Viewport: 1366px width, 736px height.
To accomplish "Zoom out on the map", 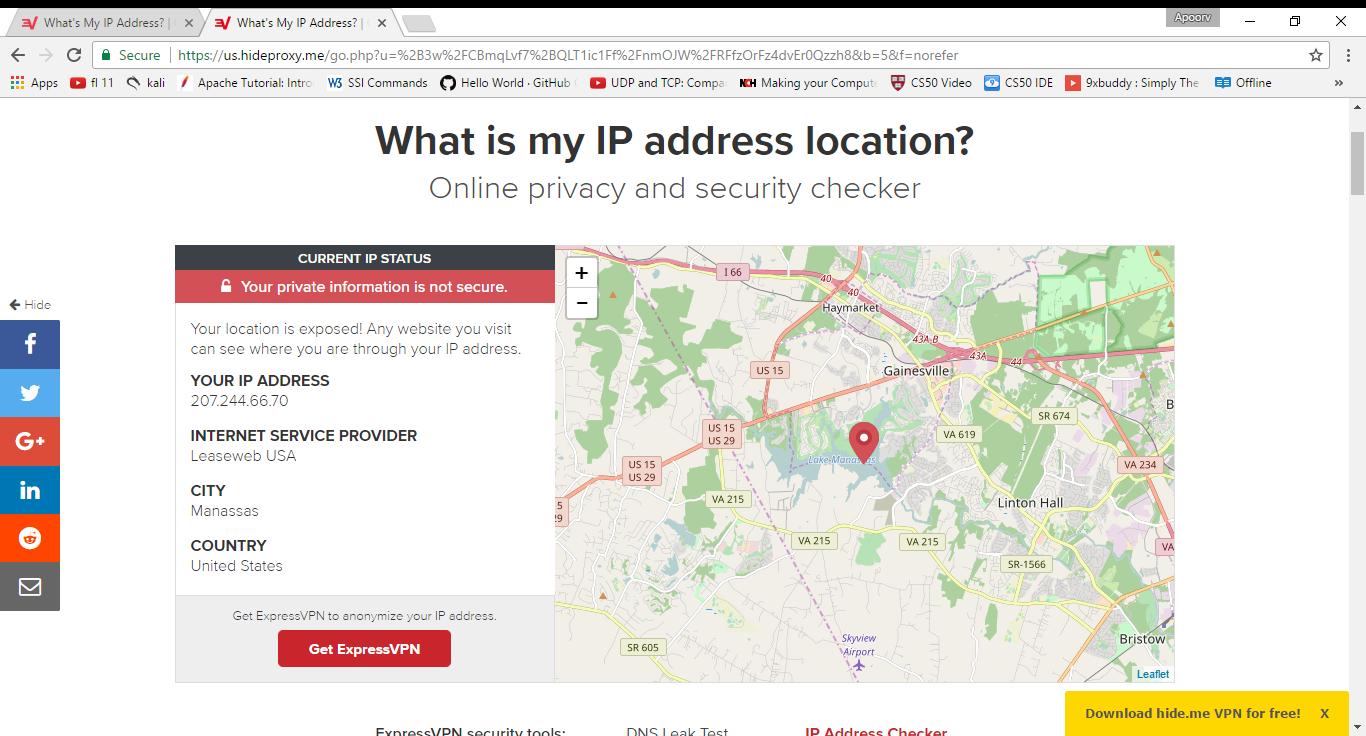I will coord(581,303).
